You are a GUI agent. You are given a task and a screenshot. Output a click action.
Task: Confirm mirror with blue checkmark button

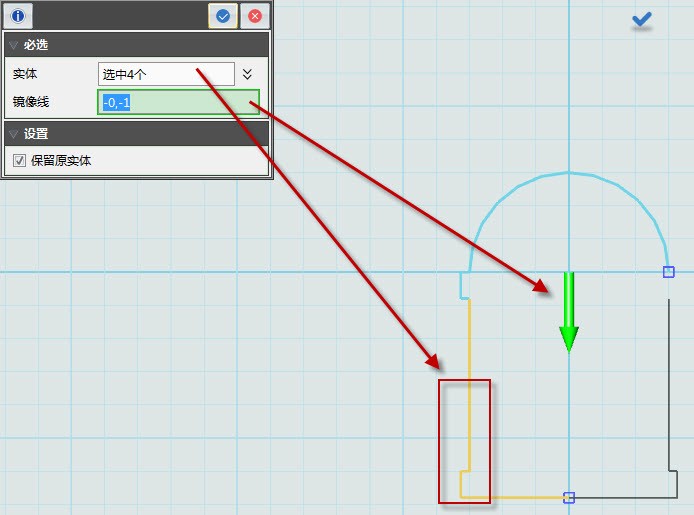click(223, 16)
